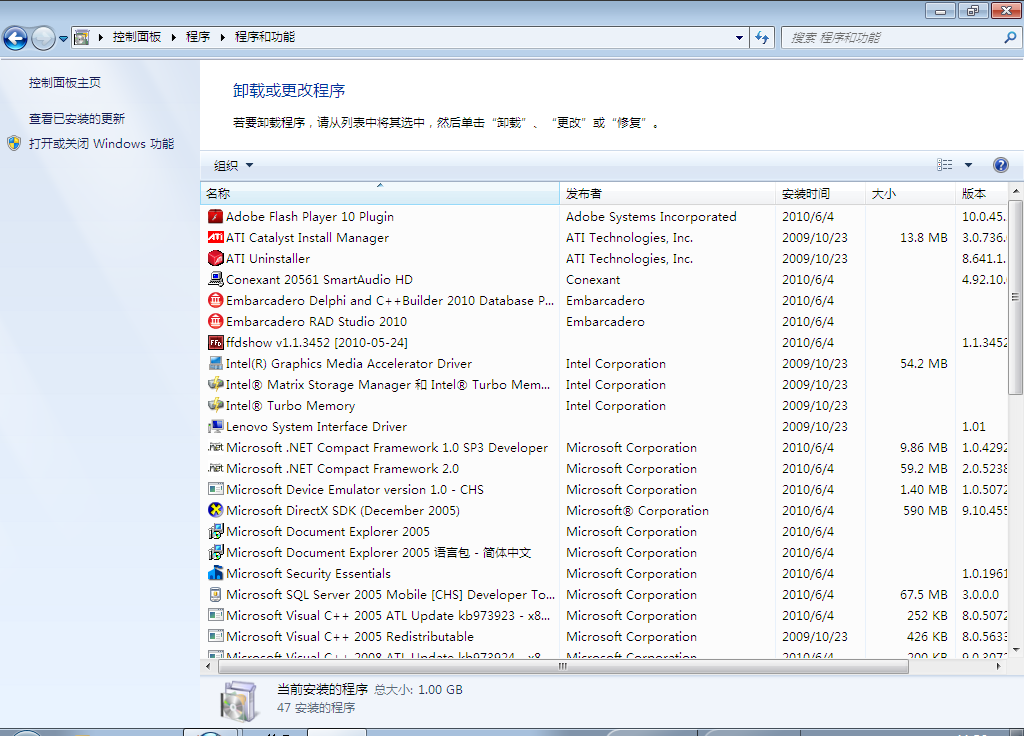Click the ATI Uninstaller icon

[216, 258]
